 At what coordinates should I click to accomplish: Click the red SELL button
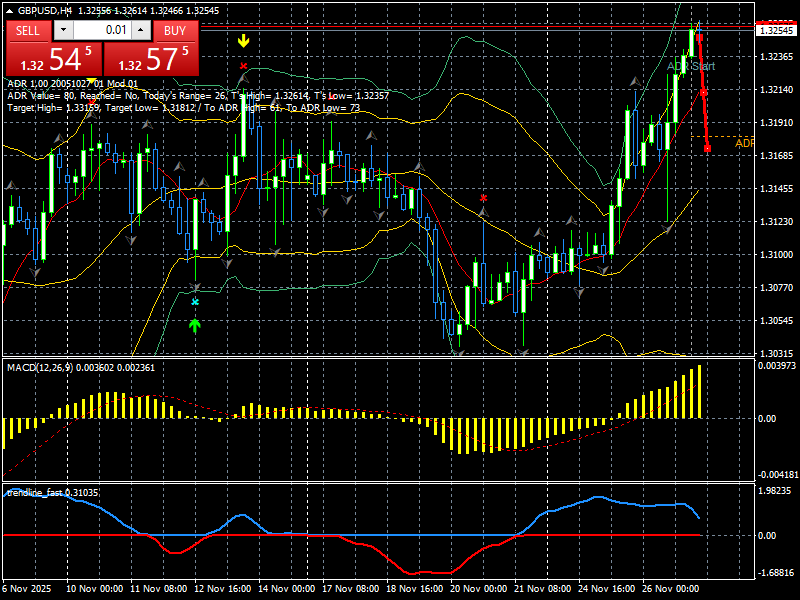click(x=28, y=31)
